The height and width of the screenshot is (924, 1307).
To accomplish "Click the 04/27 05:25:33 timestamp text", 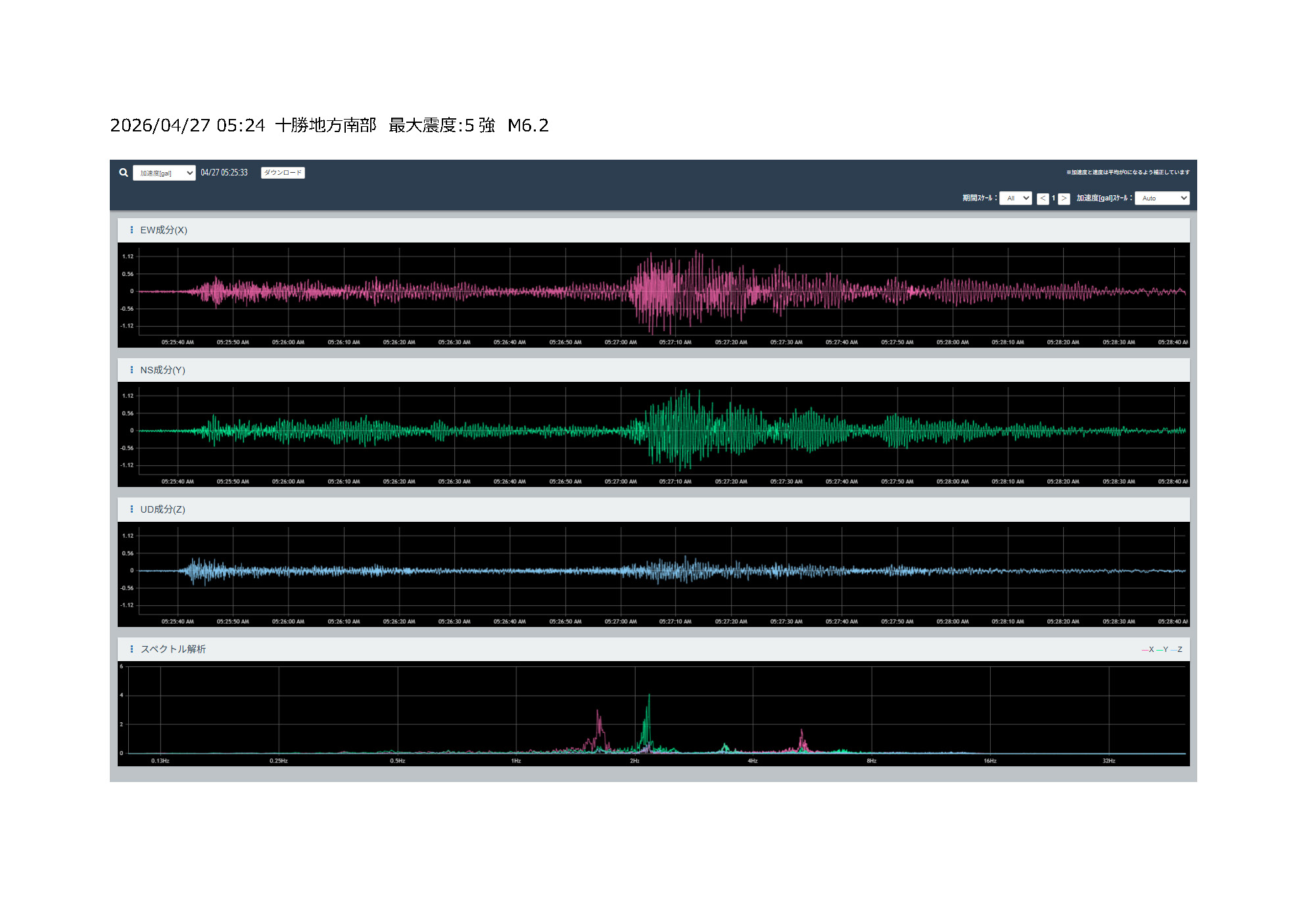I will tap(224, 173).
